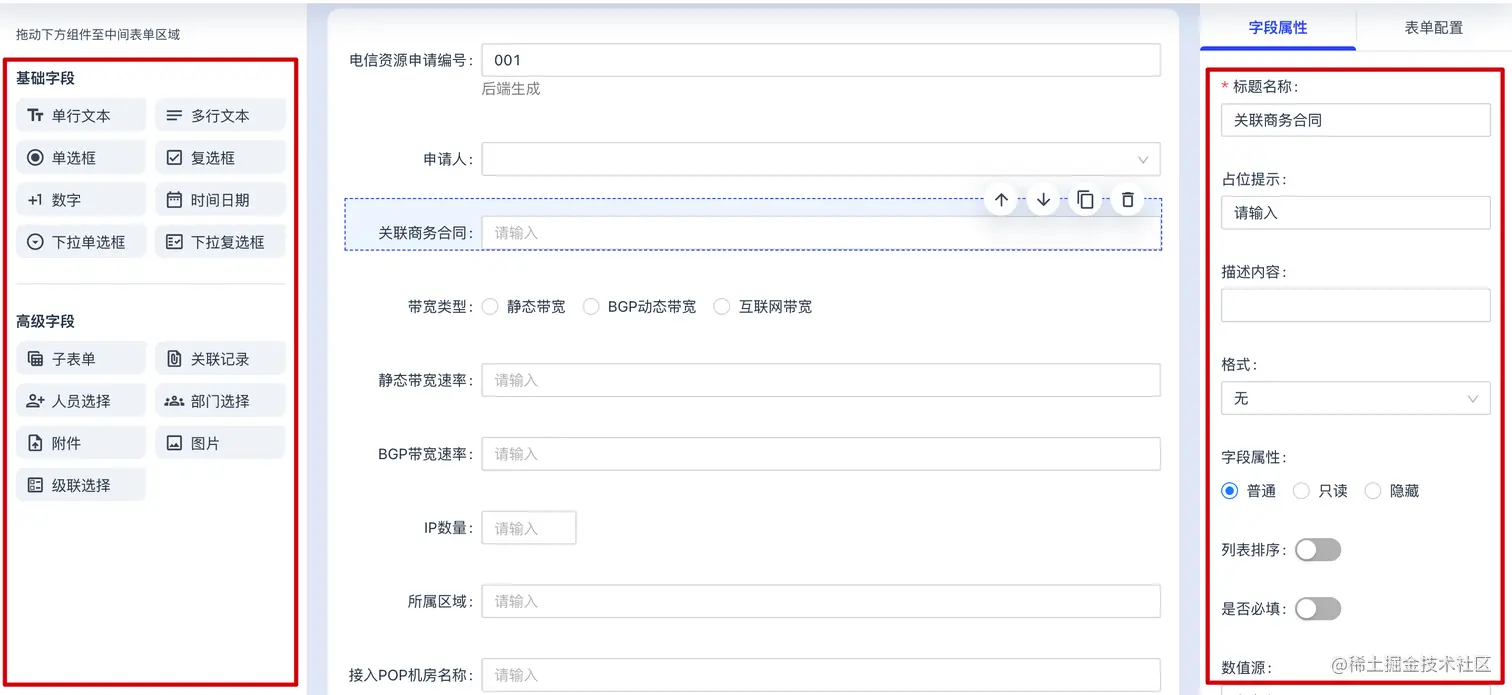Select the 数字 number component

(81, 200)
